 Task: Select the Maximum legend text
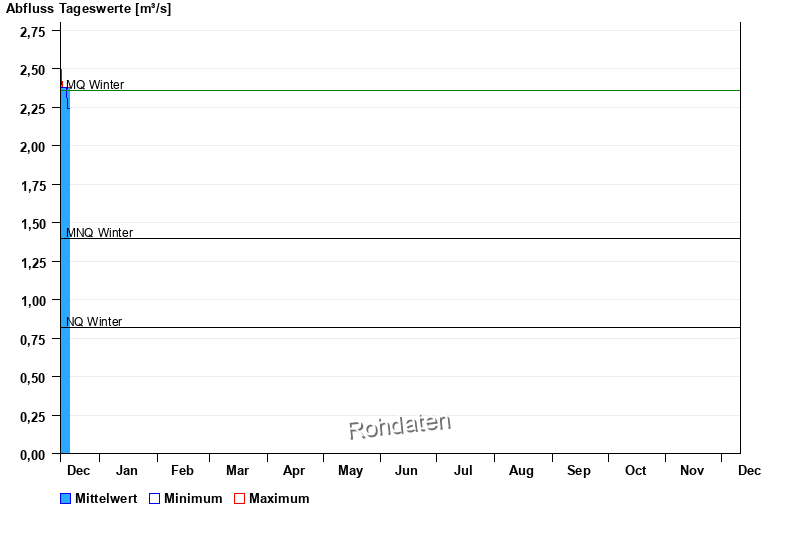[279, 499]
